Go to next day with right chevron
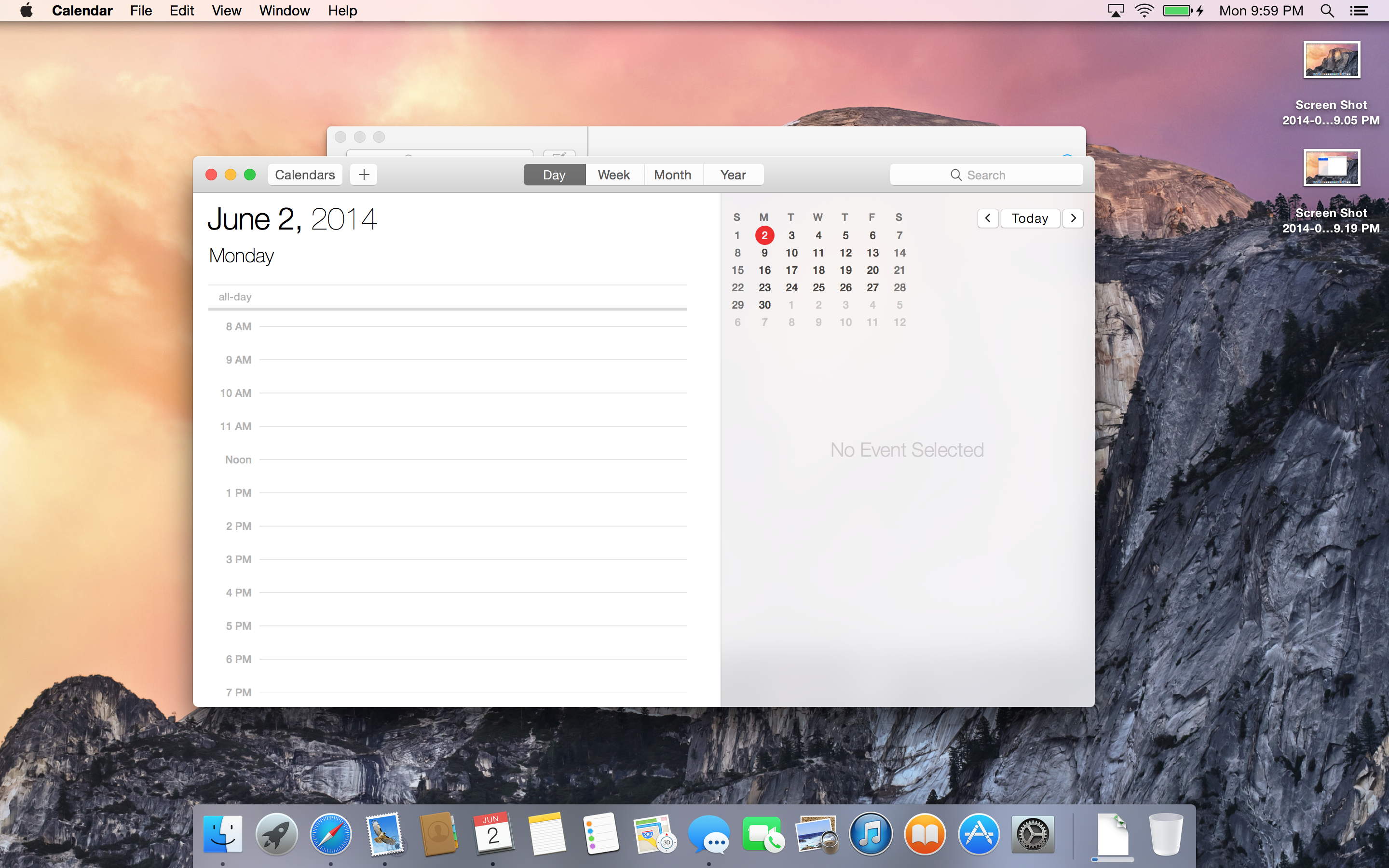The height and width of the screenshot is (868, 1389). 1073,218
